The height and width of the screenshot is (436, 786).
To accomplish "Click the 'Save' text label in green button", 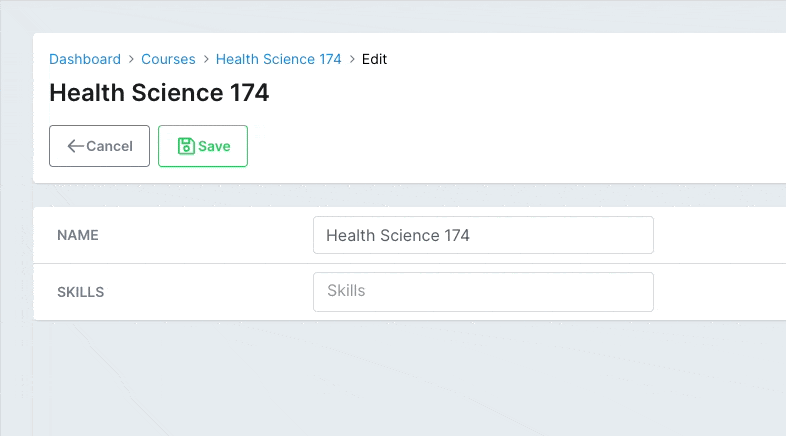I will pyautogui.click(x=214, y=146).
